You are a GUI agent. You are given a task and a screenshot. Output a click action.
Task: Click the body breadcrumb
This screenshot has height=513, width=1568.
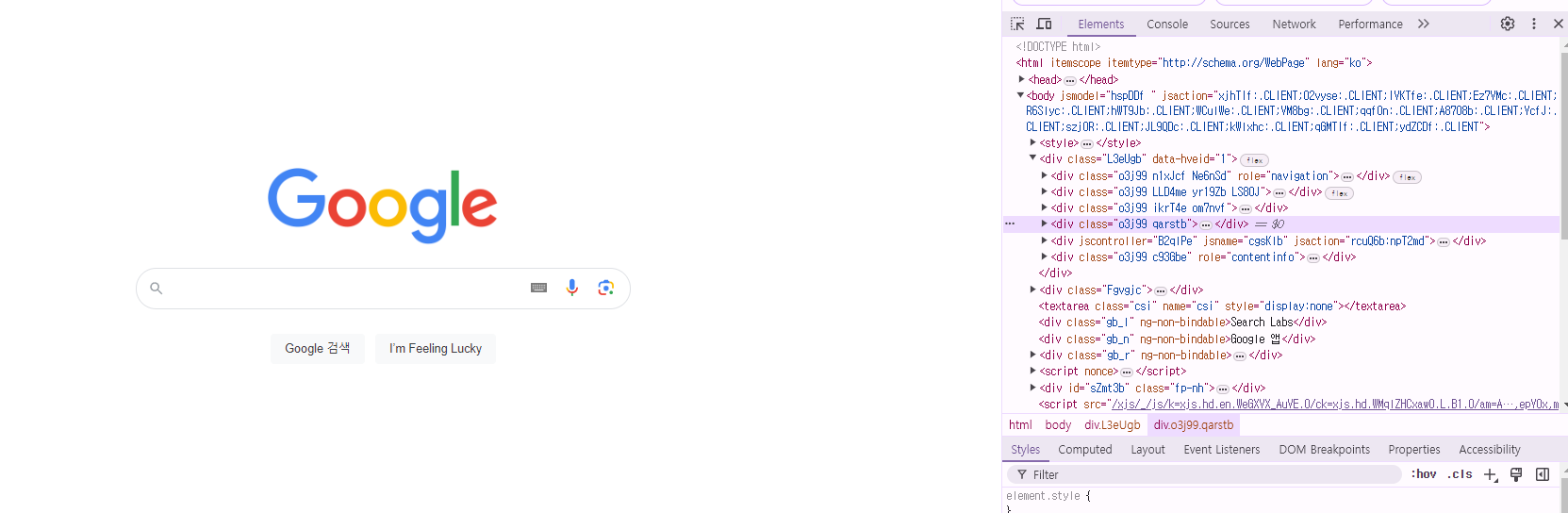[x=1058, y=425]
